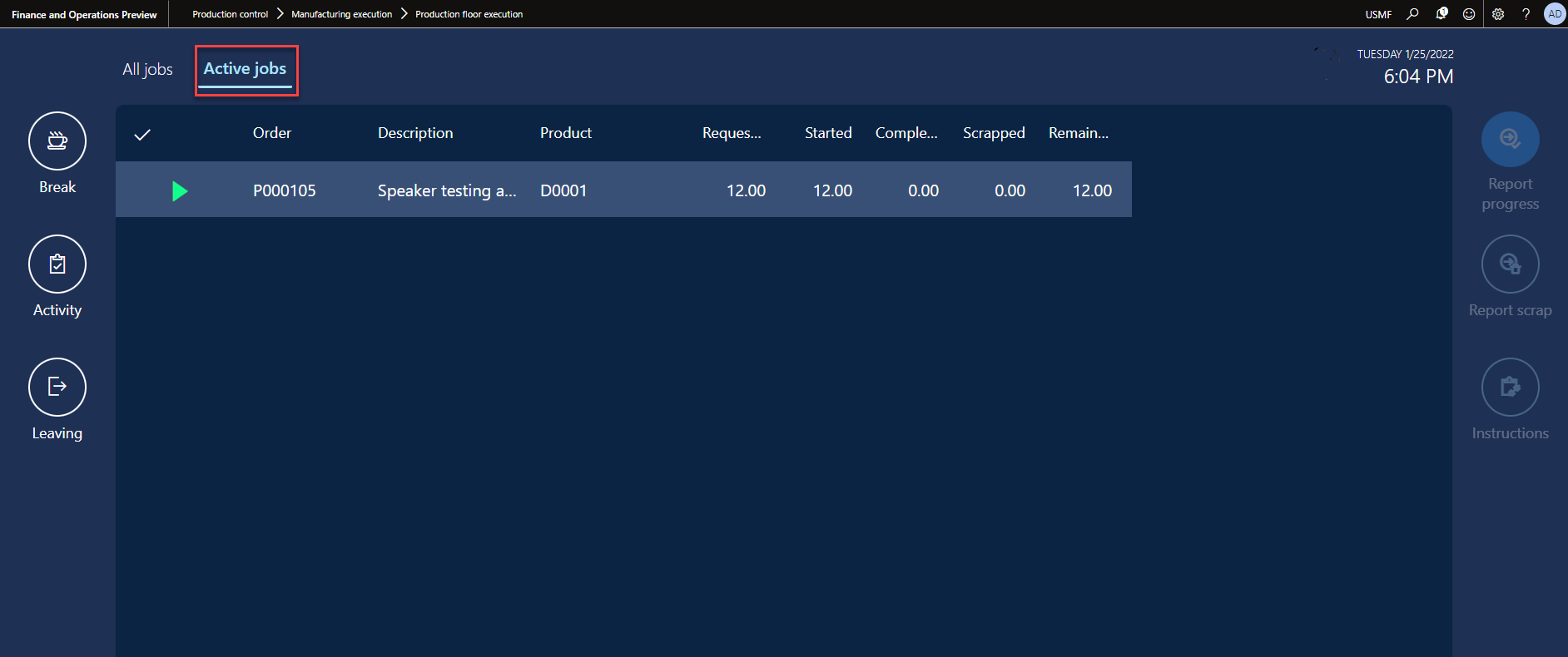Open the settings gear icon
Image resolution: width=1568 pixels, height=657 pixels.
point(1498,14)
